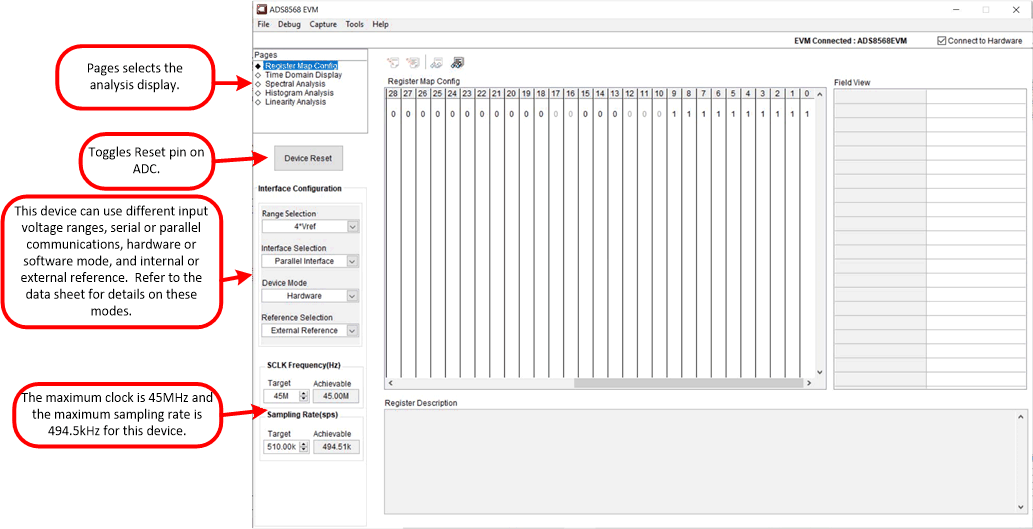Open the Help menu
1033x529 pixels.
coord(380,24)
